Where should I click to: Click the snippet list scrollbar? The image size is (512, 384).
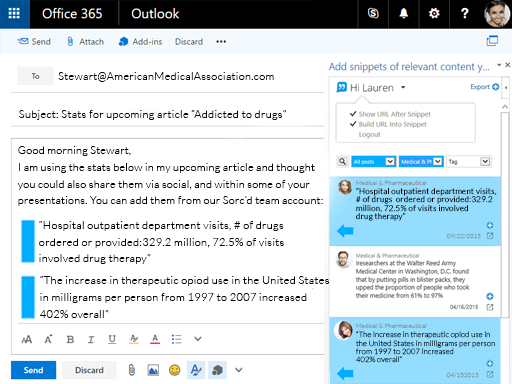(x=505, y=215)
